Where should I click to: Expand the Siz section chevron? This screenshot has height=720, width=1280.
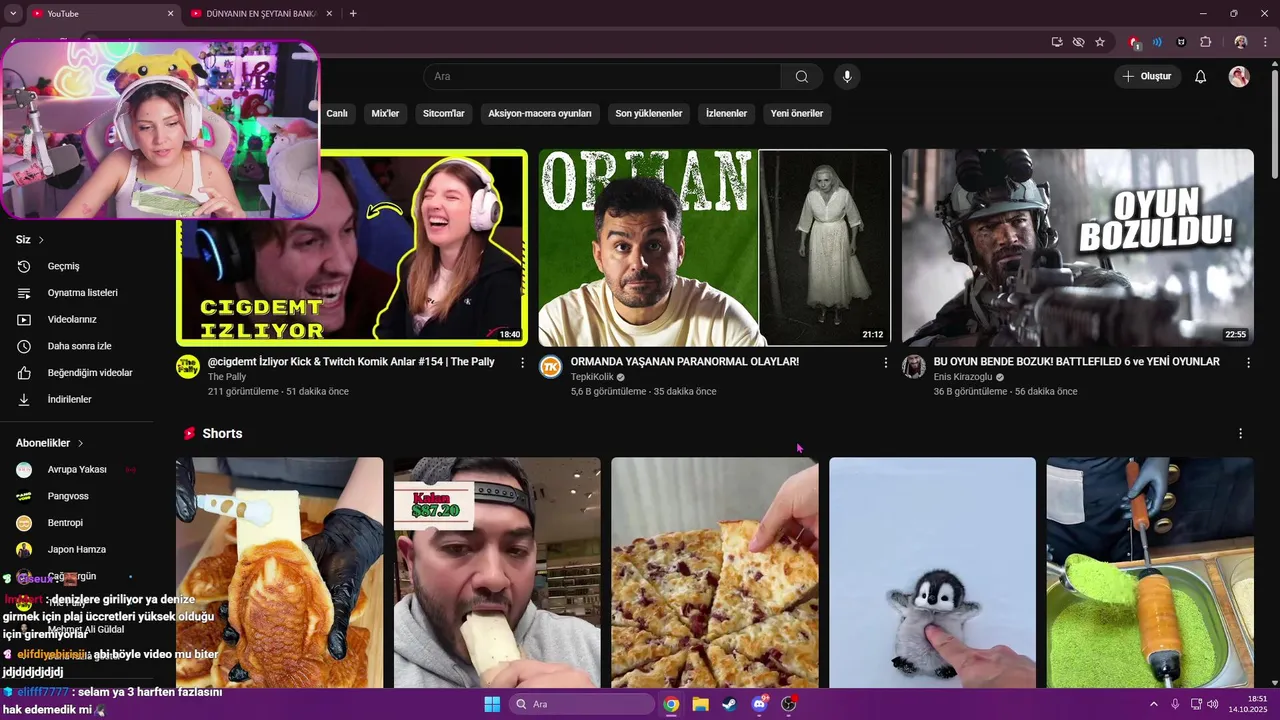[x=41, y=240]
